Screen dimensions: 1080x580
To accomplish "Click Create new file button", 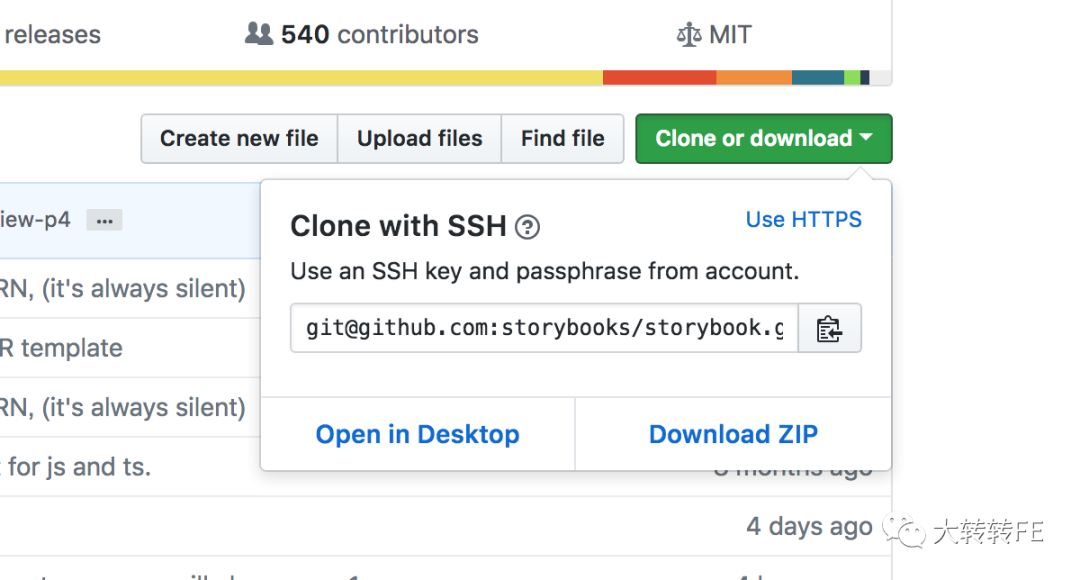I will [x=239, y=138].
